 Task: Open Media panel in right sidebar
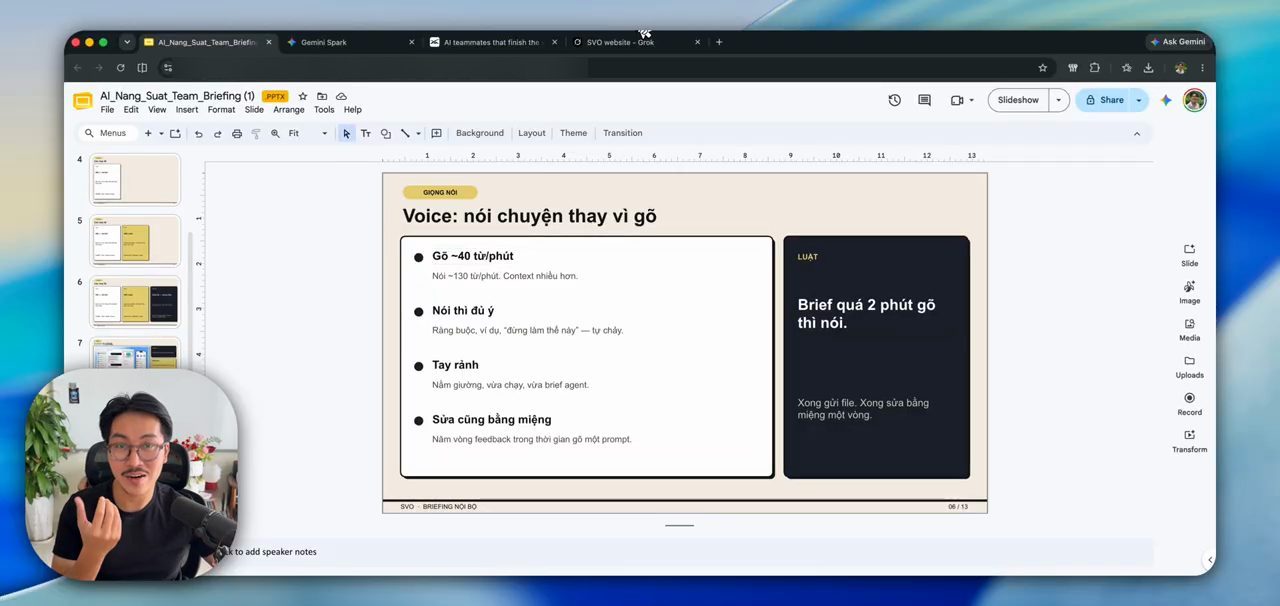coord(1189,329)
